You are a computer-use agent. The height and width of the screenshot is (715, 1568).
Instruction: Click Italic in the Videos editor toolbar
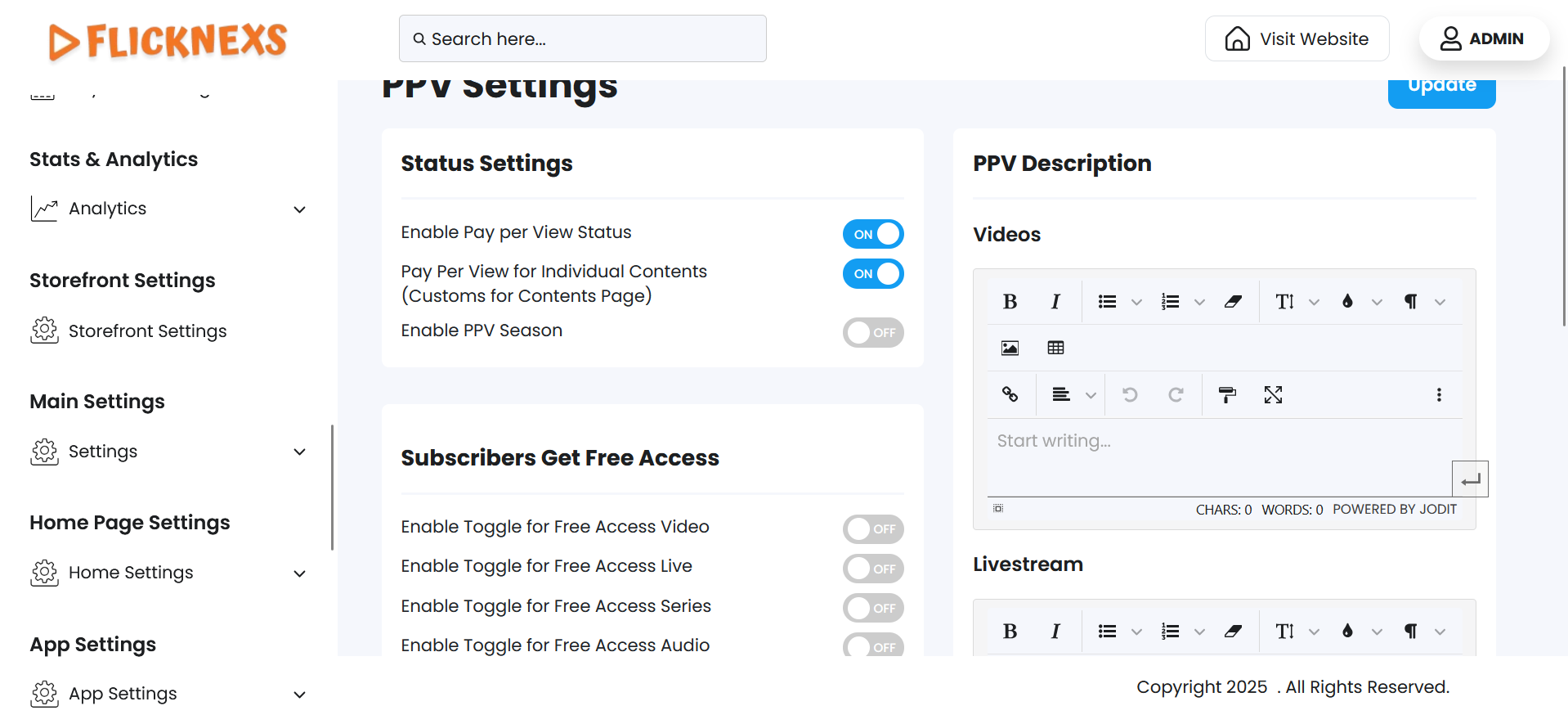pyautogui.click(x=1055, y=302)
